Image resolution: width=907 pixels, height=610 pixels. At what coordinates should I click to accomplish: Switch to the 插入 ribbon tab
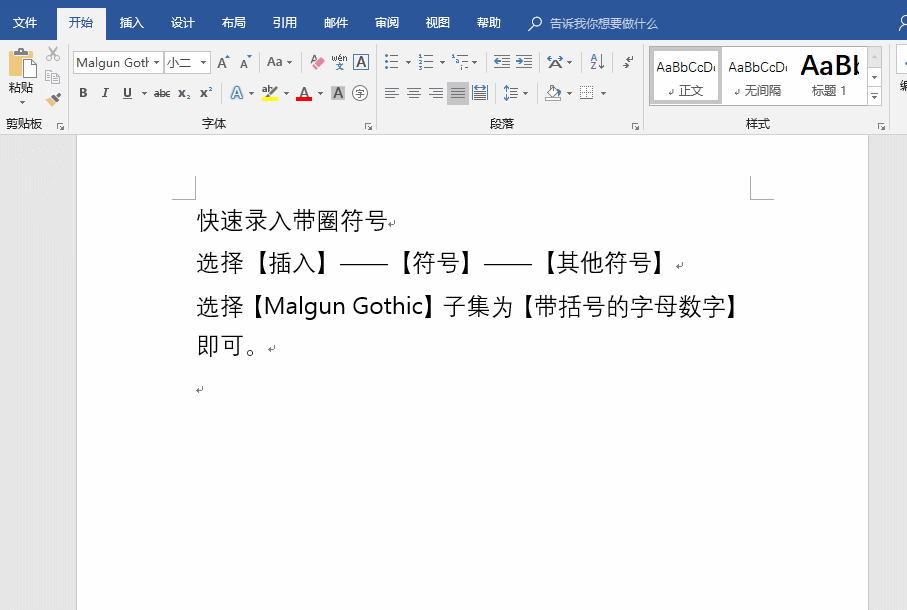click(131, 23)
